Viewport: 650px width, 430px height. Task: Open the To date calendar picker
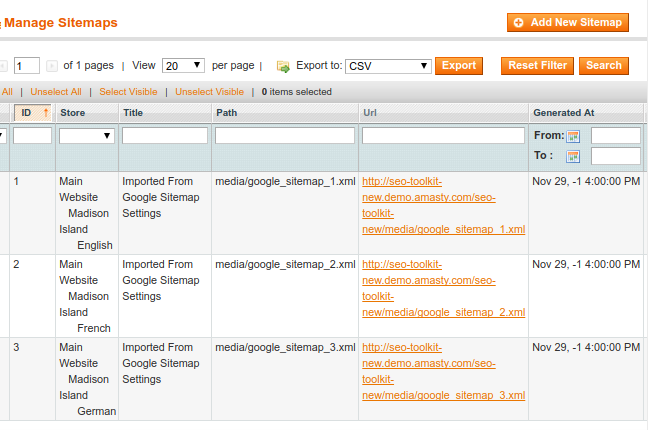point(573,156)
